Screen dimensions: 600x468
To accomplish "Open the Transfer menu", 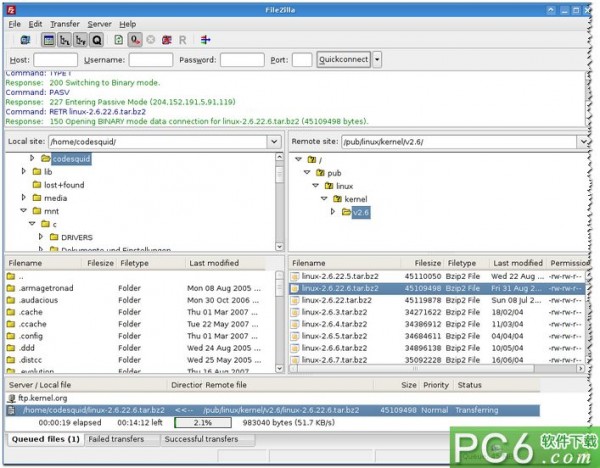I will click(65, 24).
